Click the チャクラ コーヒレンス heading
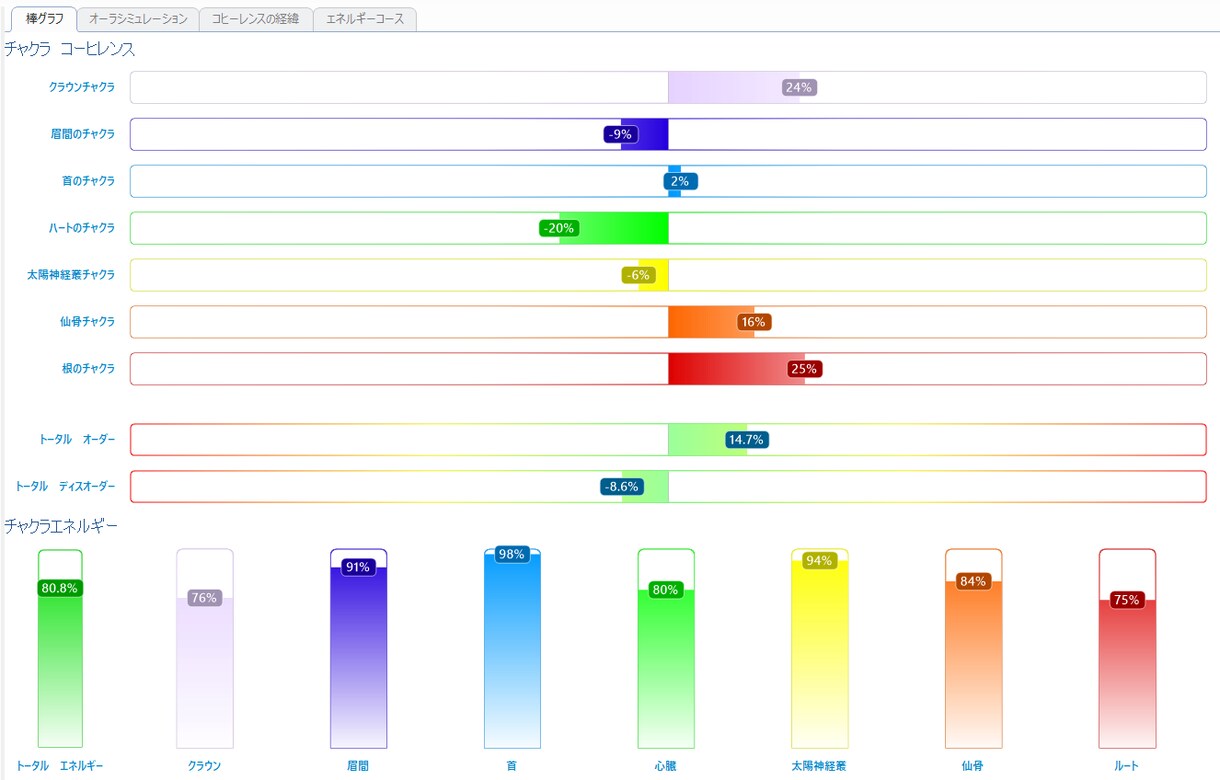The height and width of the screenshot is (780, 1220). click(69, 48)
